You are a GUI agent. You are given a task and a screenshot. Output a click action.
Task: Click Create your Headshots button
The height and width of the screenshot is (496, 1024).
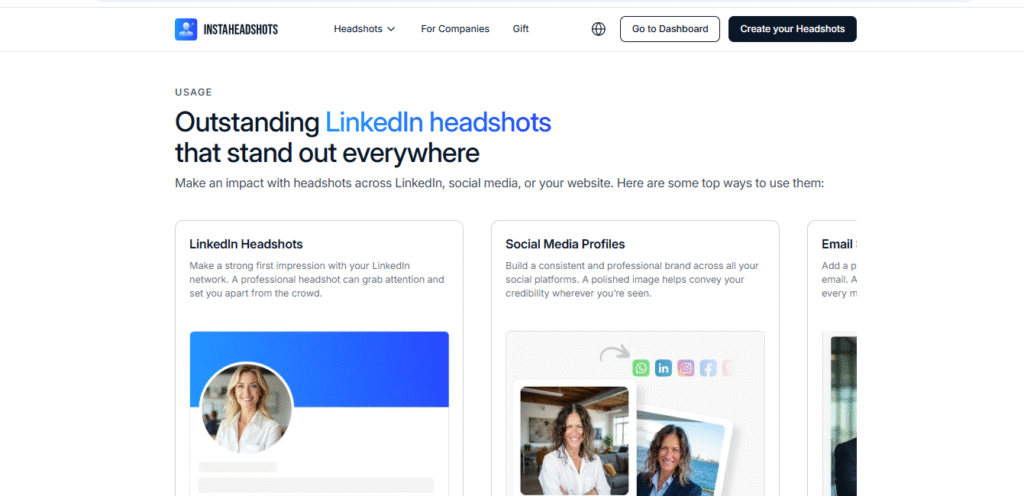(x=792, y=29)
